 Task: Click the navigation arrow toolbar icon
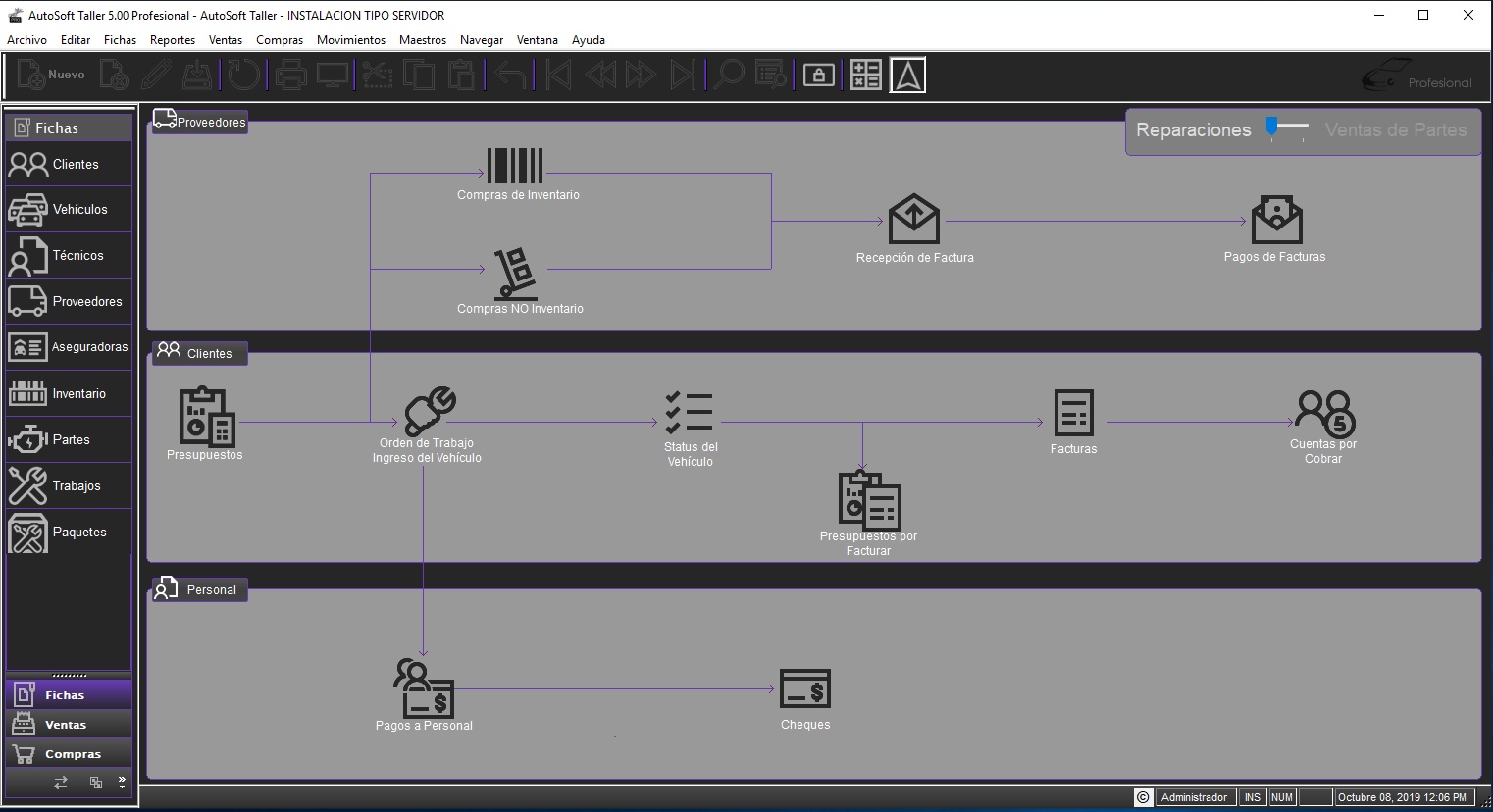(907, 75)
